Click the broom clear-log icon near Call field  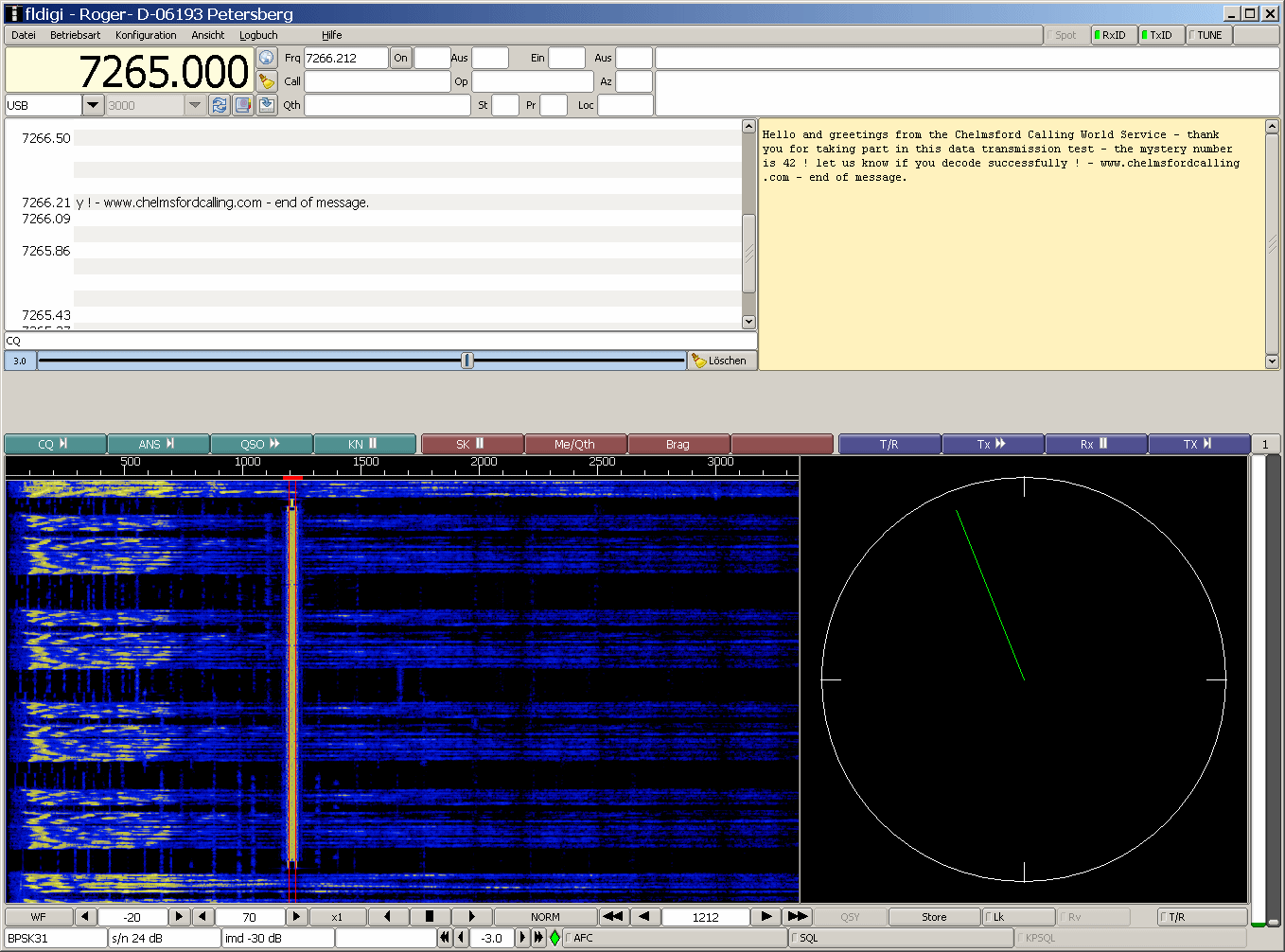coord(267,81)
